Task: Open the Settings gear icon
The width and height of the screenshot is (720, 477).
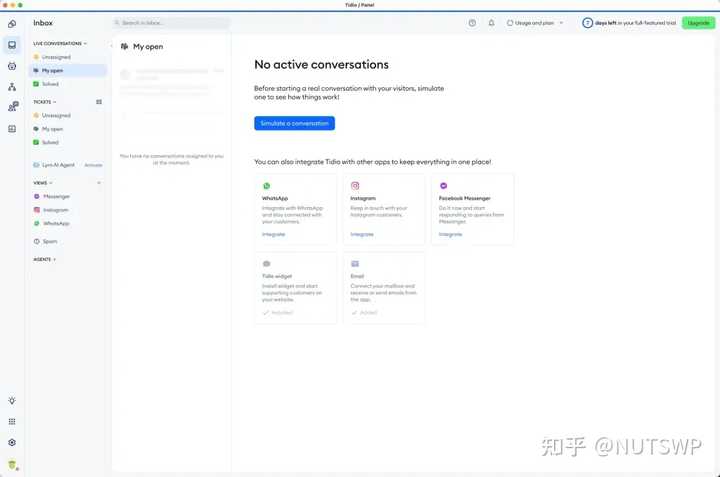Action: (12, 442)
